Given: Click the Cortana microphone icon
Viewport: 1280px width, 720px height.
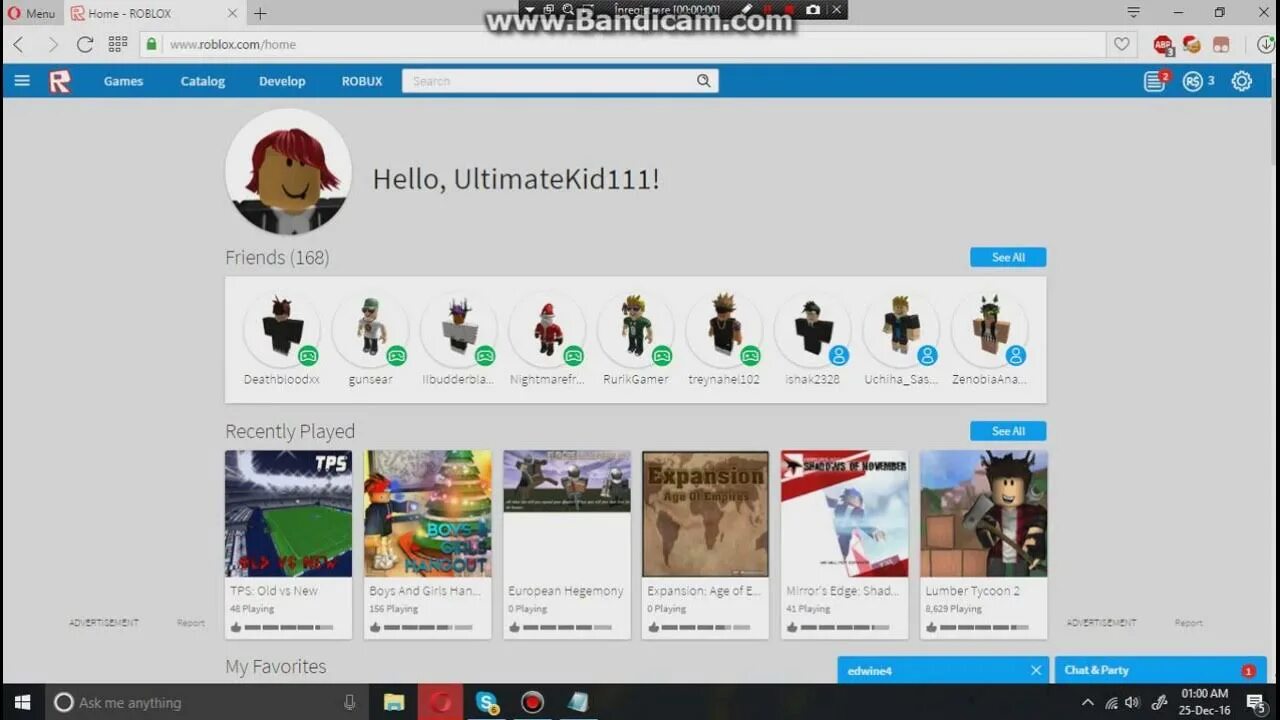Looking at the screenshot, I should tap(349, 702).
